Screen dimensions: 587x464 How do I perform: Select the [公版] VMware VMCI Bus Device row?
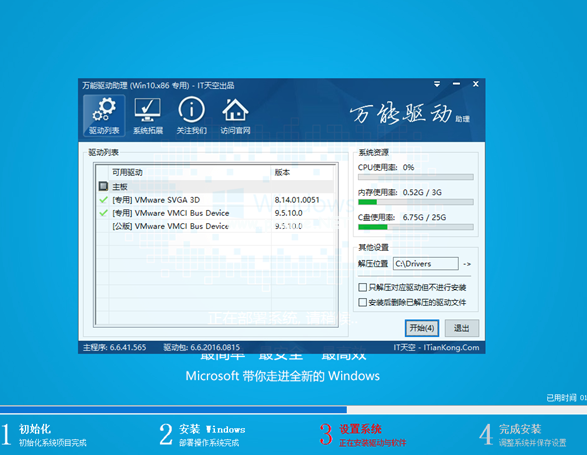(x=216, y=226)
